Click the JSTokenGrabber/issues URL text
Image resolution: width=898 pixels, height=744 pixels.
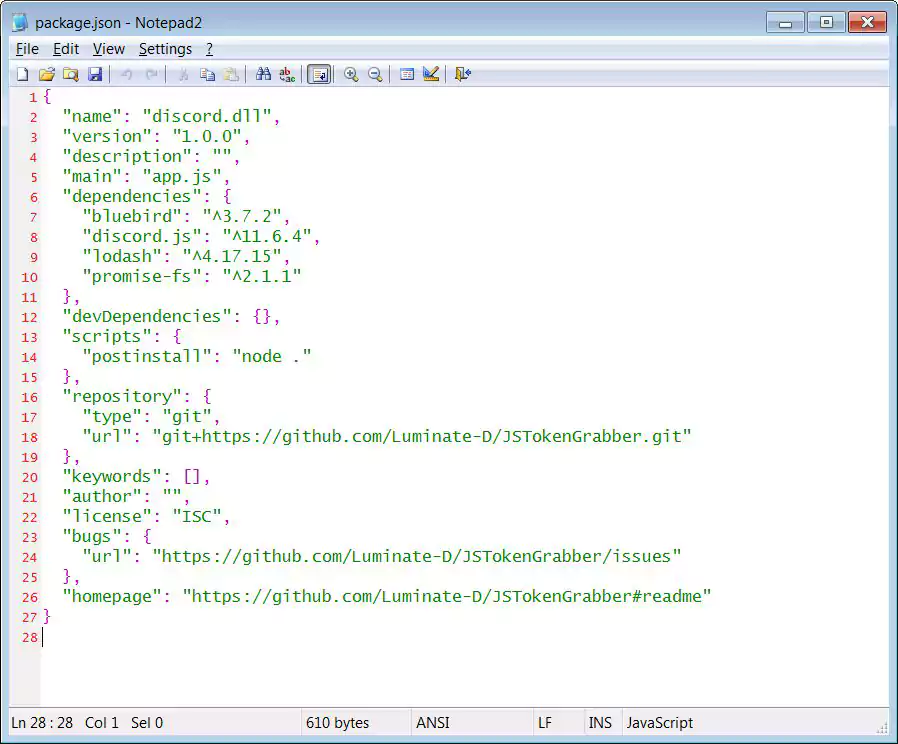click(x=416, y=556)
